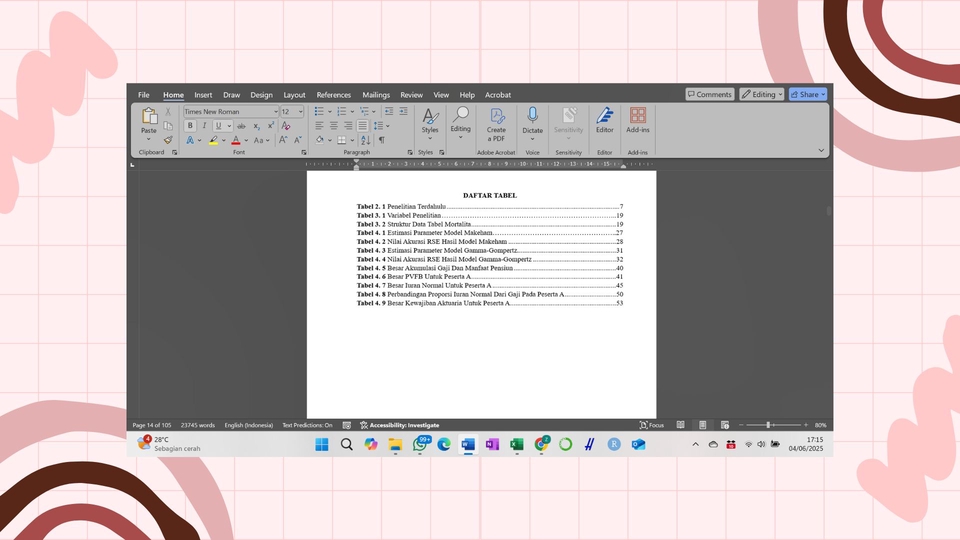Decrease paragraph indent
Image resolution: width=960 pixels, height=540 pixels.
pos(389,111)
